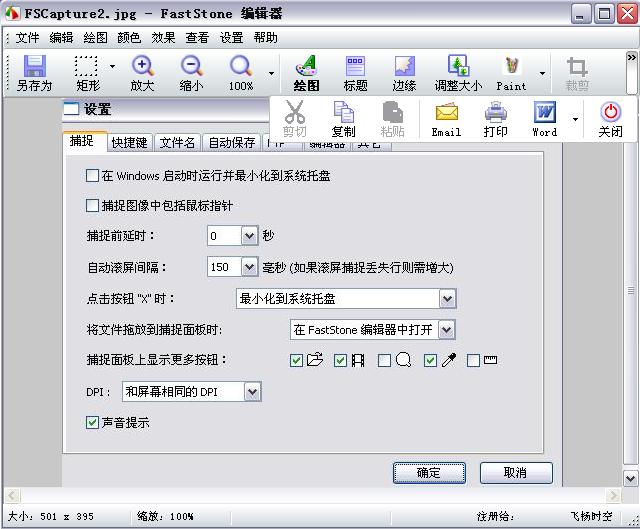Open the 绘图 menu in menu bar
640x529 pixels.
[96, 38]
